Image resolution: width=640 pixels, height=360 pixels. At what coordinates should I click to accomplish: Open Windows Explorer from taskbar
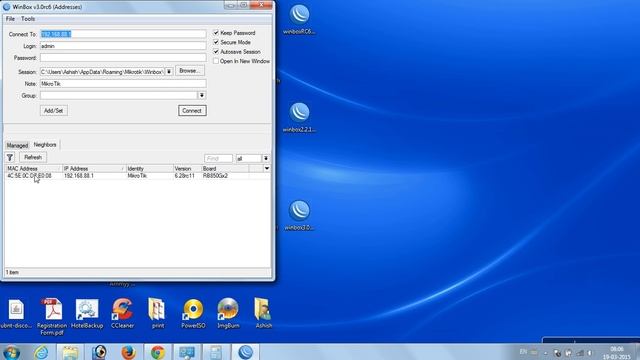70,352
